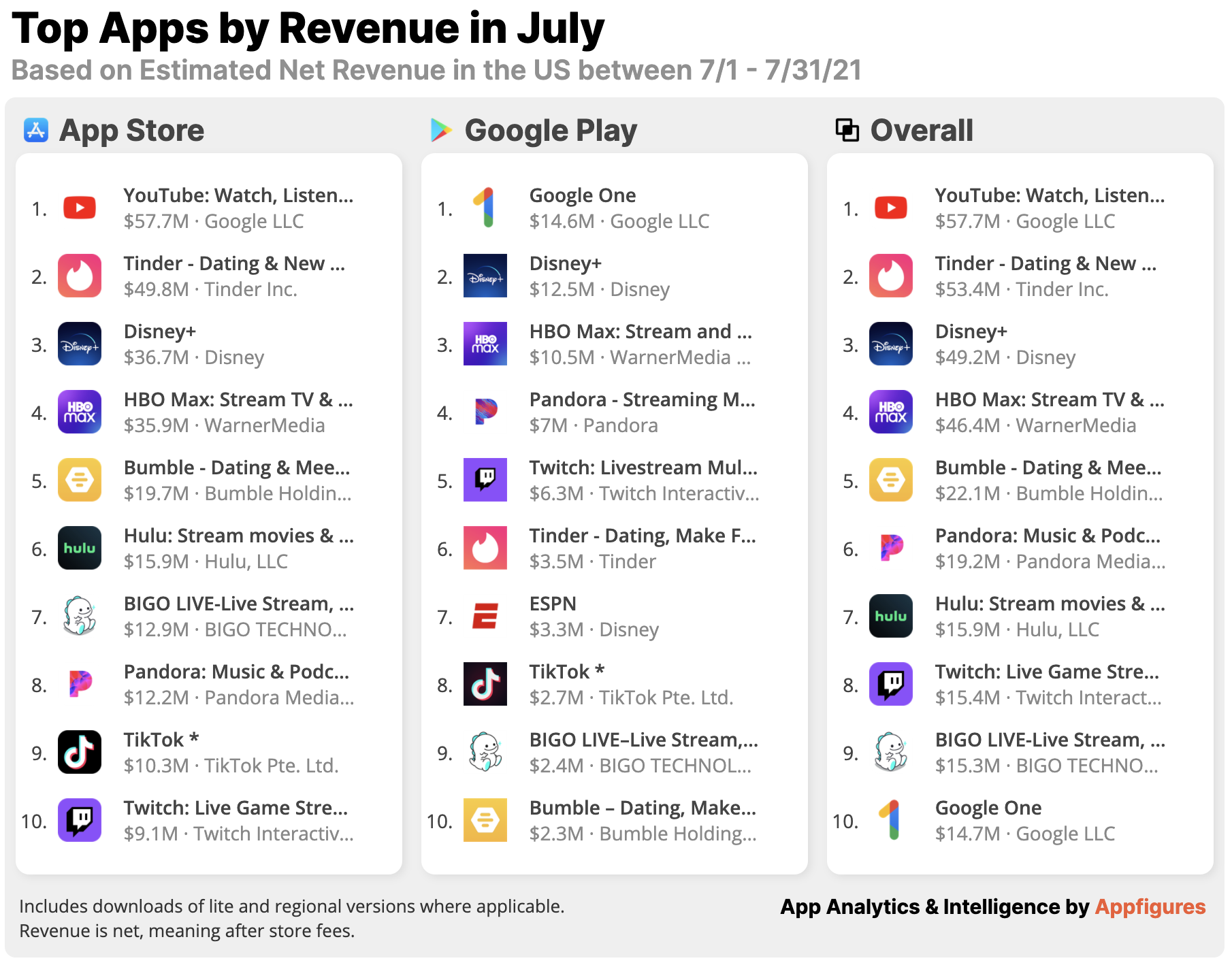1232x965 pixels.
Task: Click the Overall section overlapping-squares icon
Action: coord(847,129)
